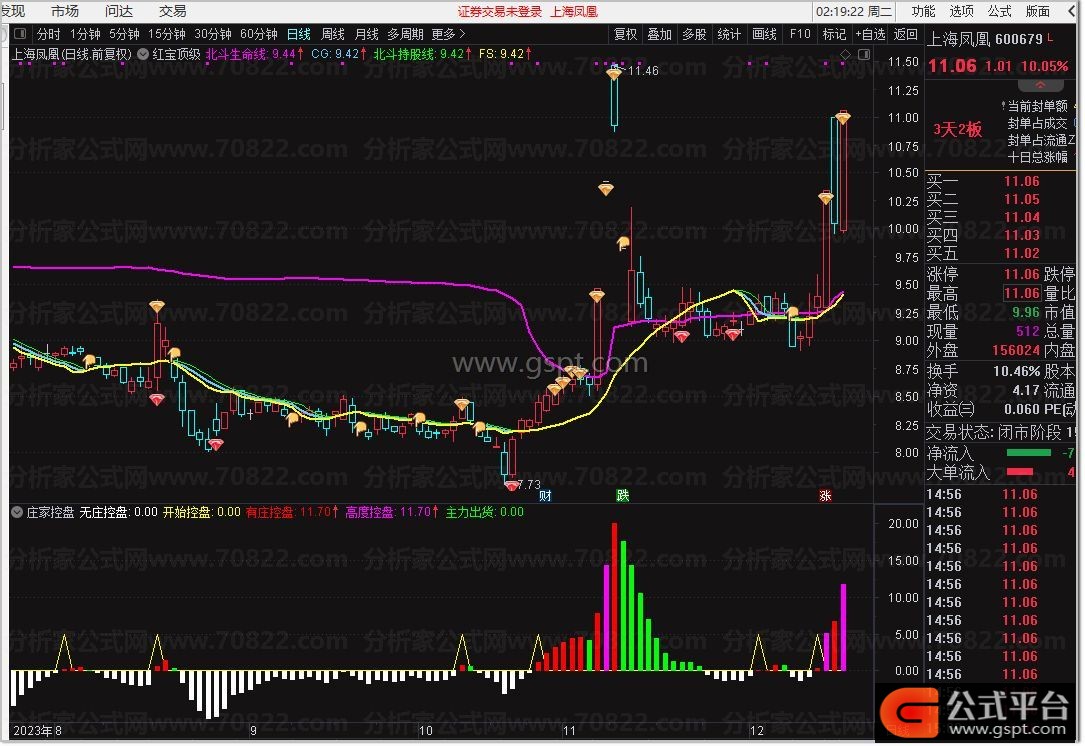Click the 叠加 overlay button
The image size is (1085, 746).
(x=659, y=34)
